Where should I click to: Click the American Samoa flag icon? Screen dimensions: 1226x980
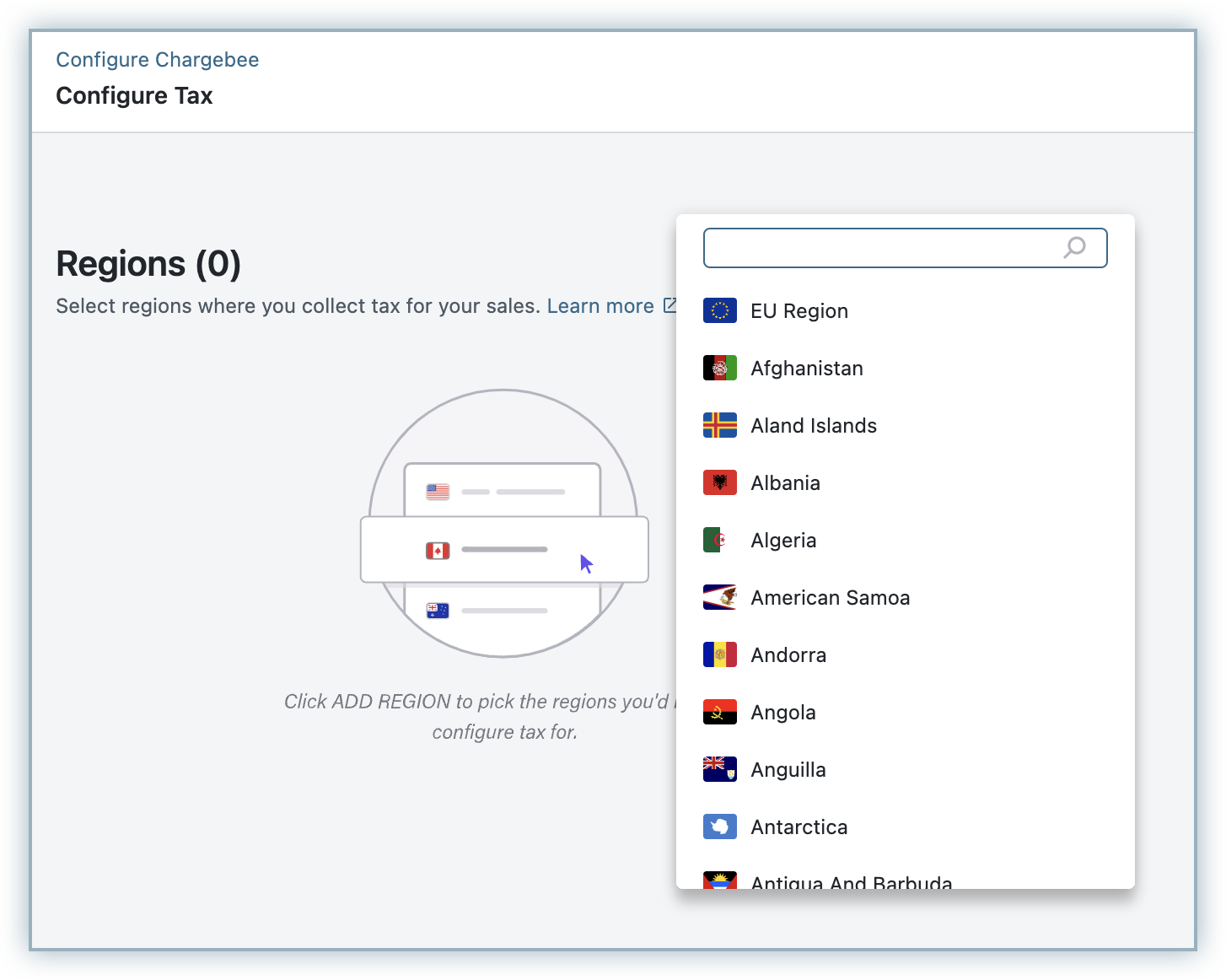pyautogui.click(x=719, y=597)
